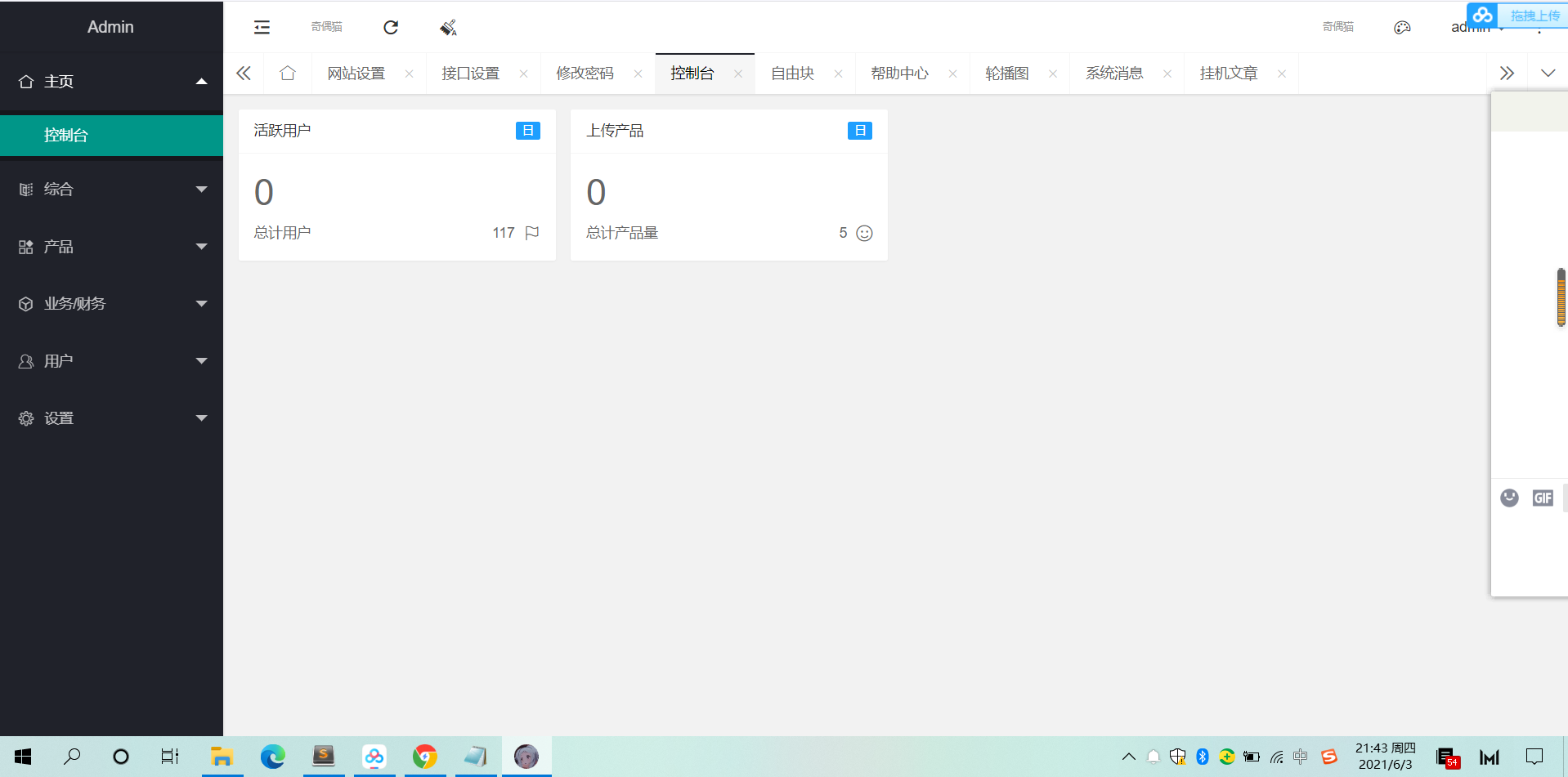Viewport: 1568px width, 777px height.
Task: Switch to the 轮播图 tab
Action: (1006, 73)
